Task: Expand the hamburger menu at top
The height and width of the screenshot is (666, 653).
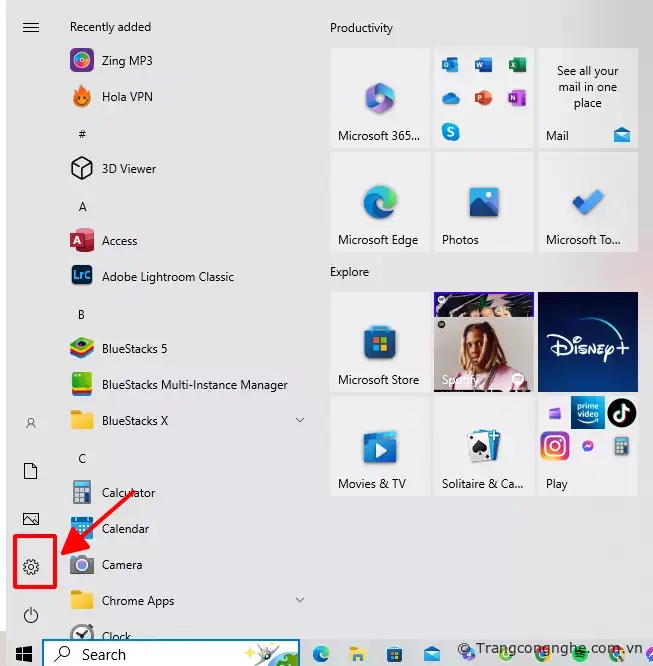Action: click(31, 27)
